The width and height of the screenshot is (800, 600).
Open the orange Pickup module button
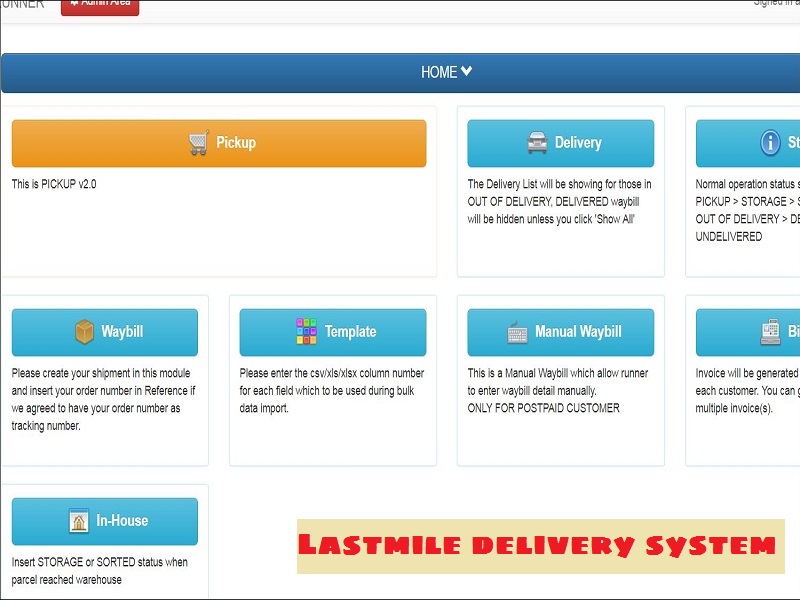219,143
